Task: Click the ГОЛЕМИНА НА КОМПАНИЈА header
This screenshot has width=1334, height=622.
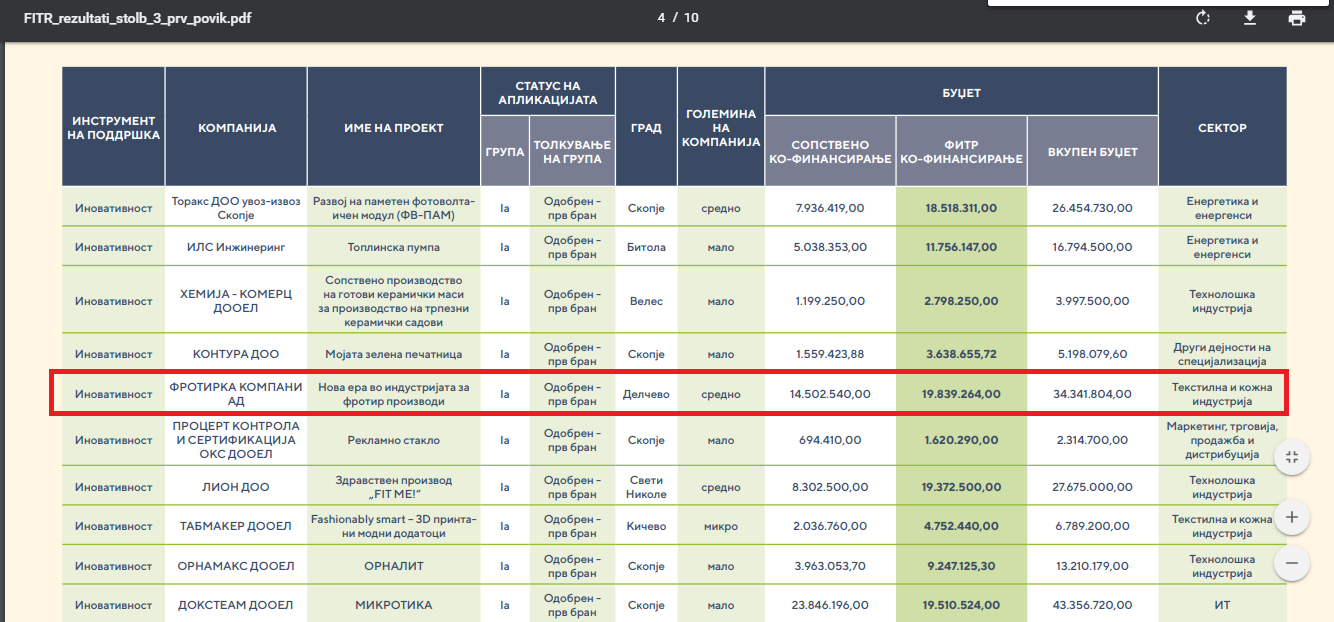Action: [x=721, y=127]
